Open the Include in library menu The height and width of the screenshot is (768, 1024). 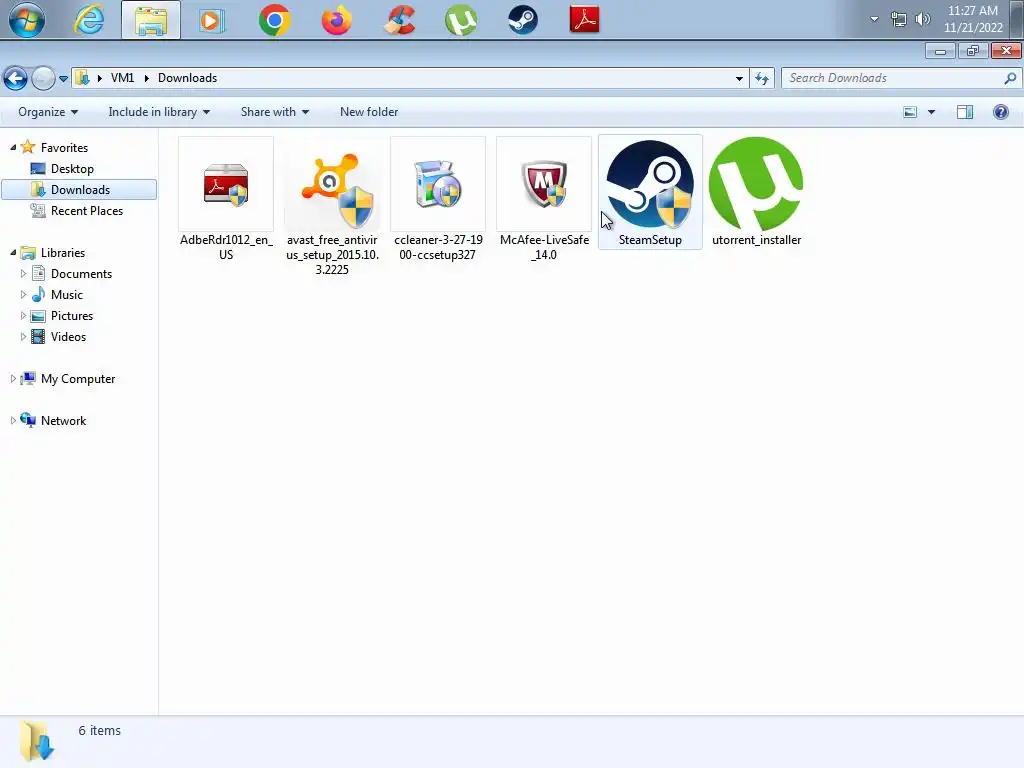point(159,112)
